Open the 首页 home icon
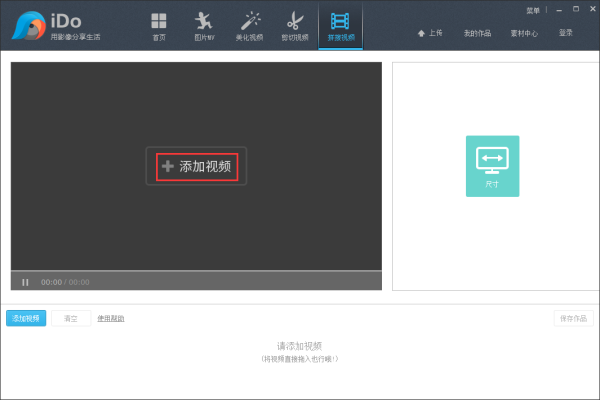Viewport: 600px width, 400px height. tap(158, 25)
